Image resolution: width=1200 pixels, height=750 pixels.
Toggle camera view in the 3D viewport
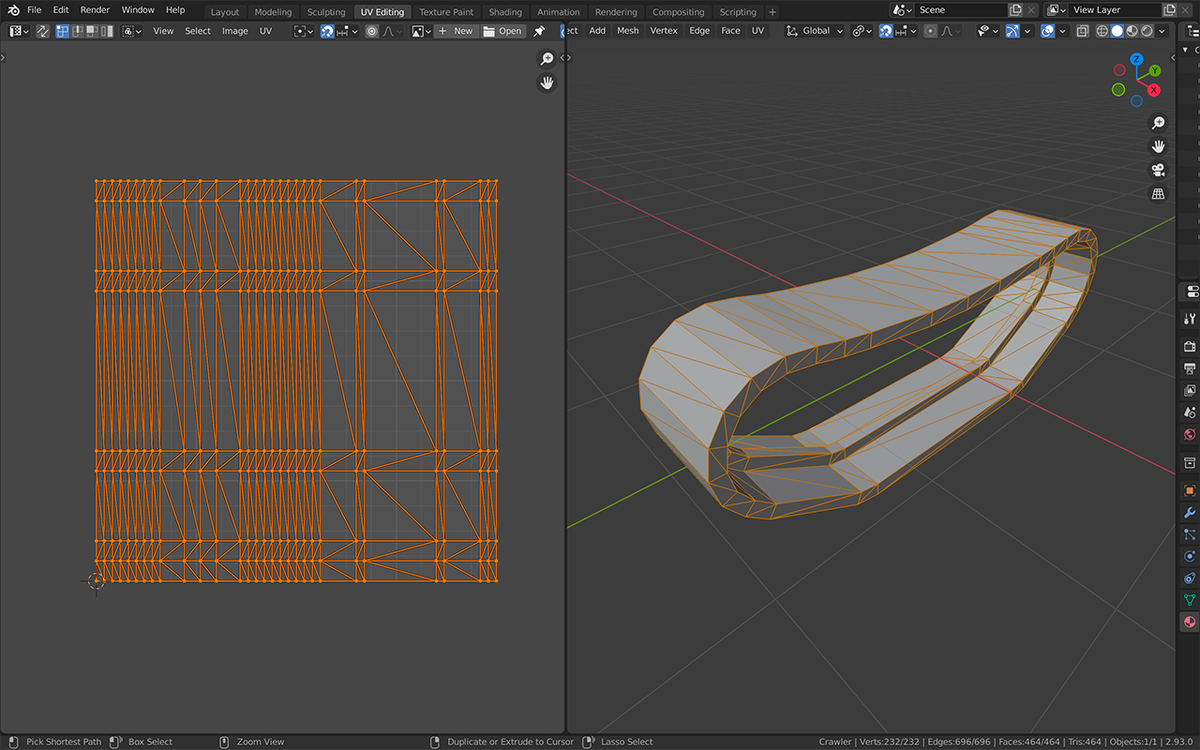tap(1158, 169)
